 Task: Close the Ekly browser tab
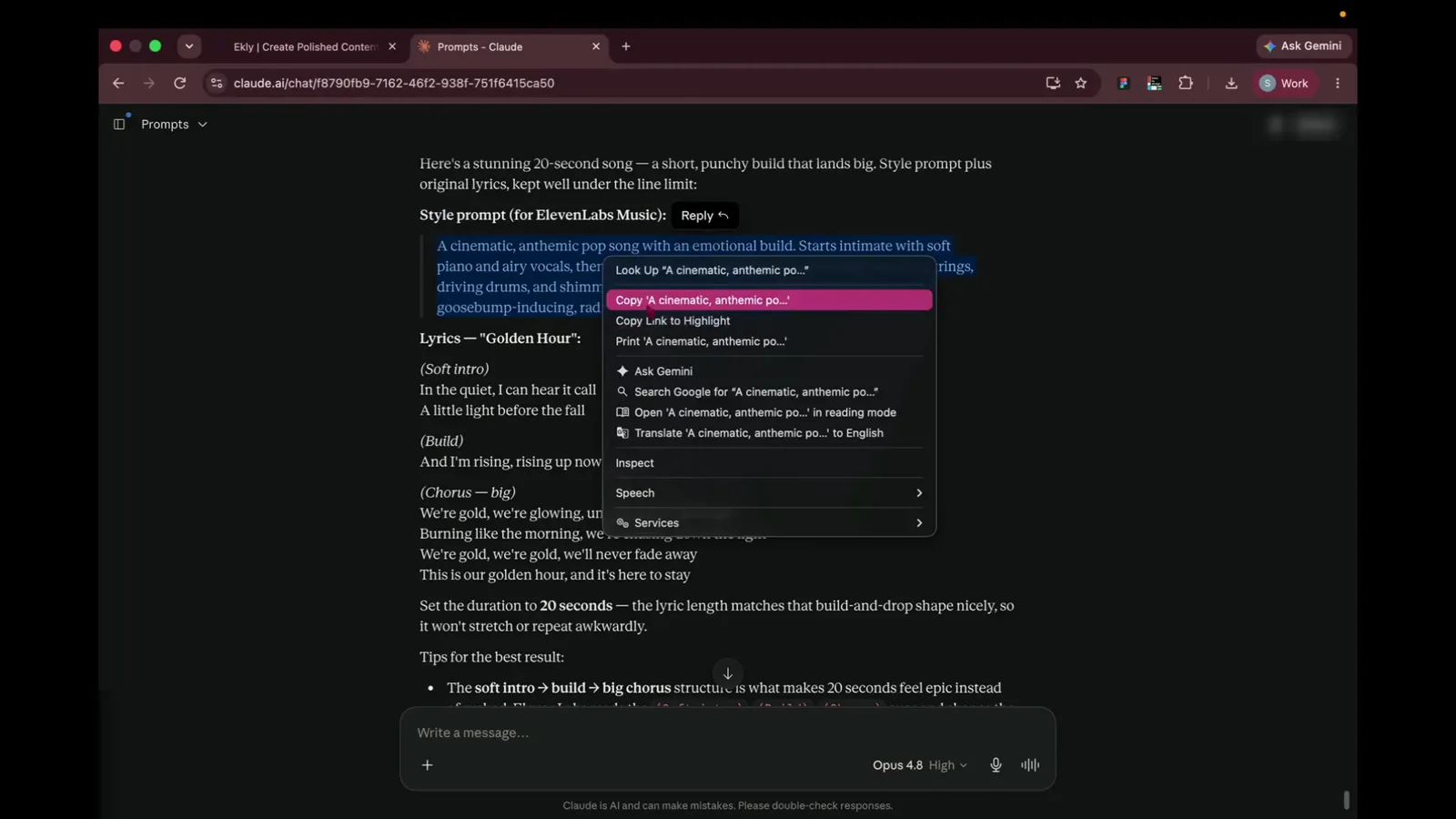pyautogui.click(x=392, y=46)
